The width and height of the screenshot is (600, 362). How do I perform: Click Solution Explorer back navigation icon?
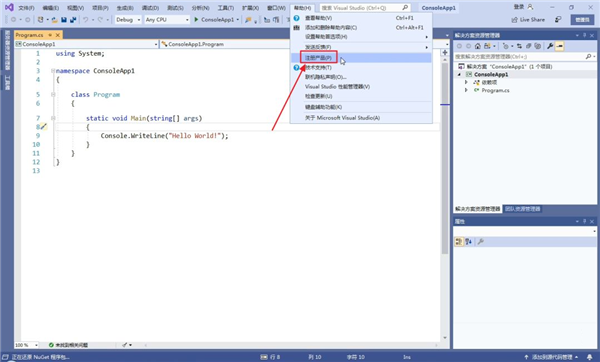point(459,46)
